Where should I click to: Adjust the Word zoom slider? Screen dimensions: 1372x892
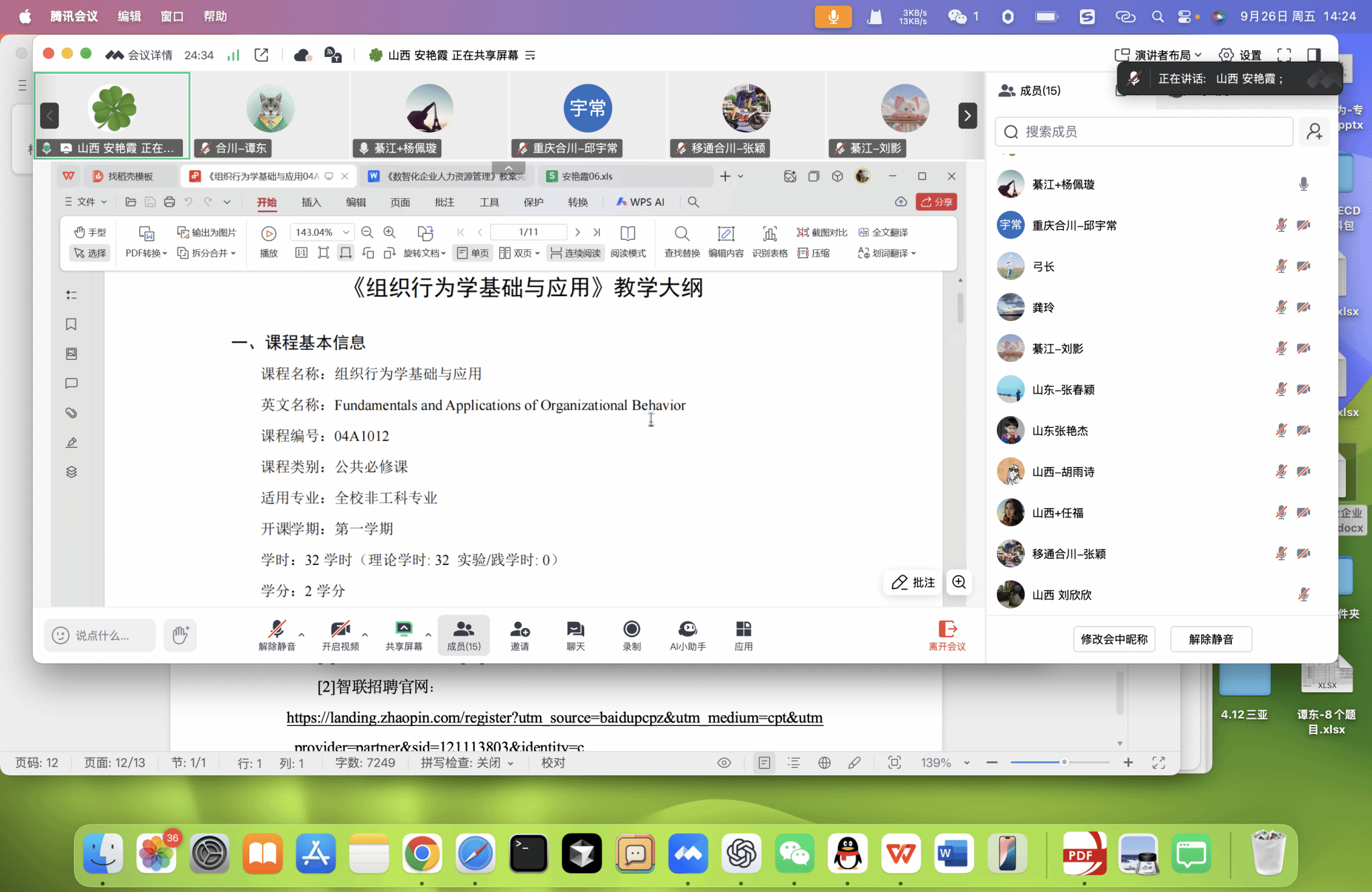1063,762
